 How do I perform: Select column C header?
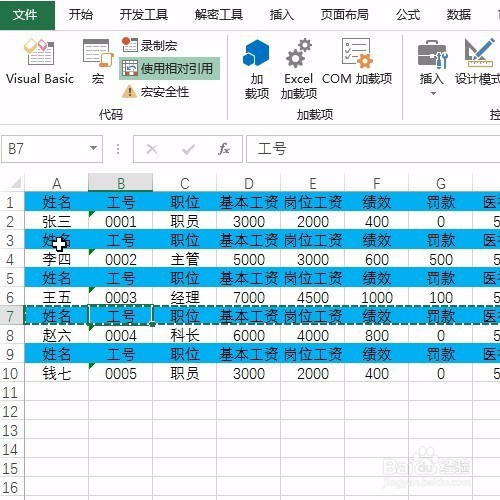click(x=185, y=183)
